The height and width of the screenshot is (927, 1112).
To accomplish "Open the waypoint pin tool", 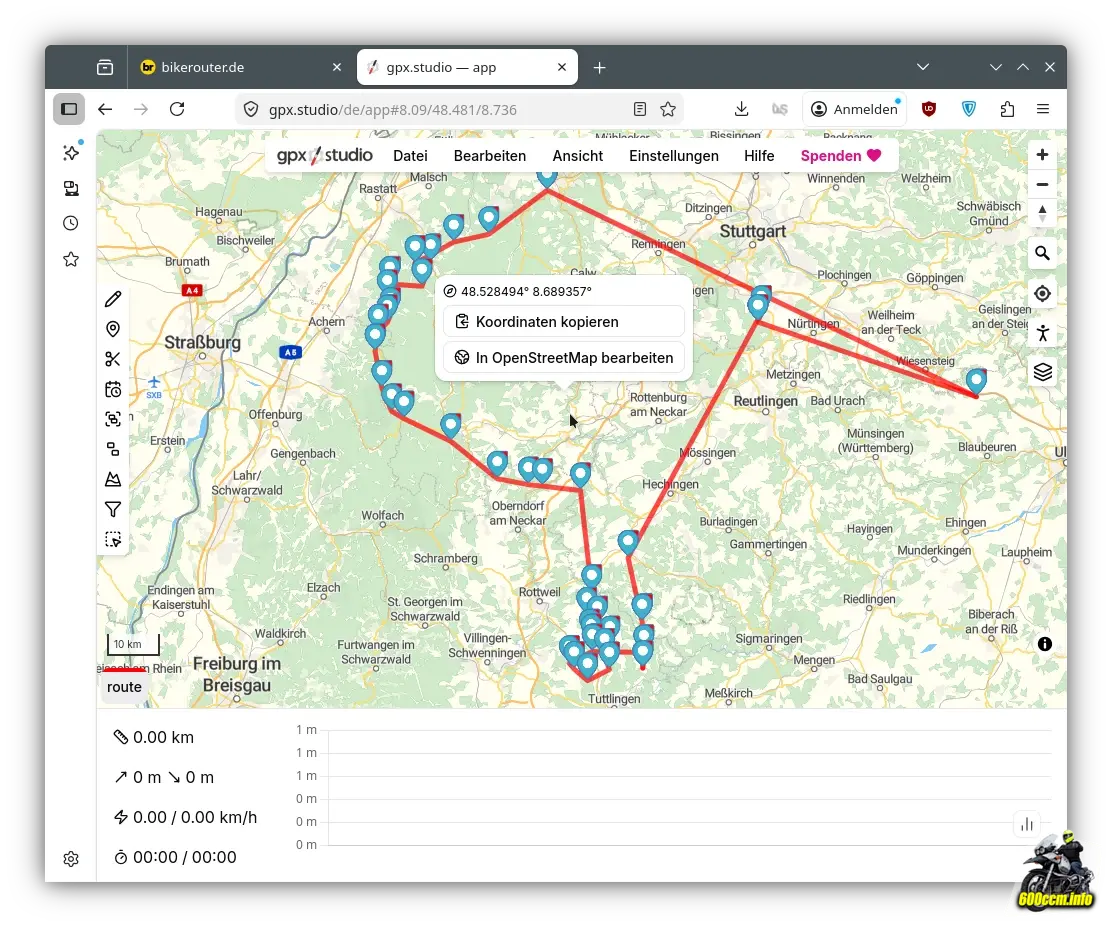I will (x=113, y=329).
